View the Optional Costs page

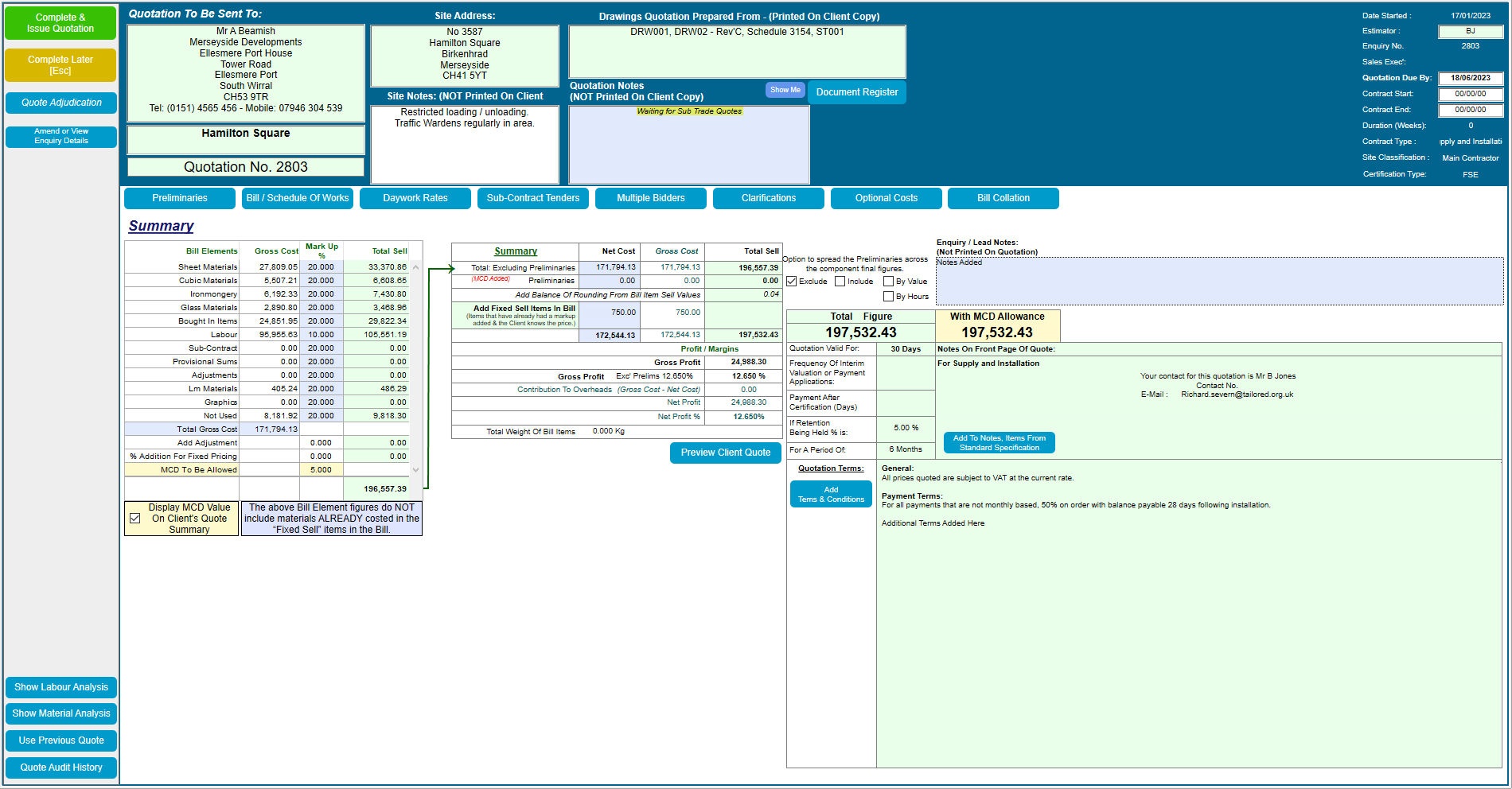[886, 198]
